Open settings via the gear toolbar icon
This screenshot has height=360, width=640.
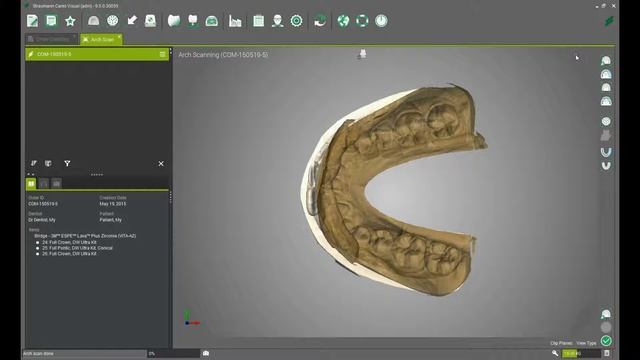[x=297, y=21]
